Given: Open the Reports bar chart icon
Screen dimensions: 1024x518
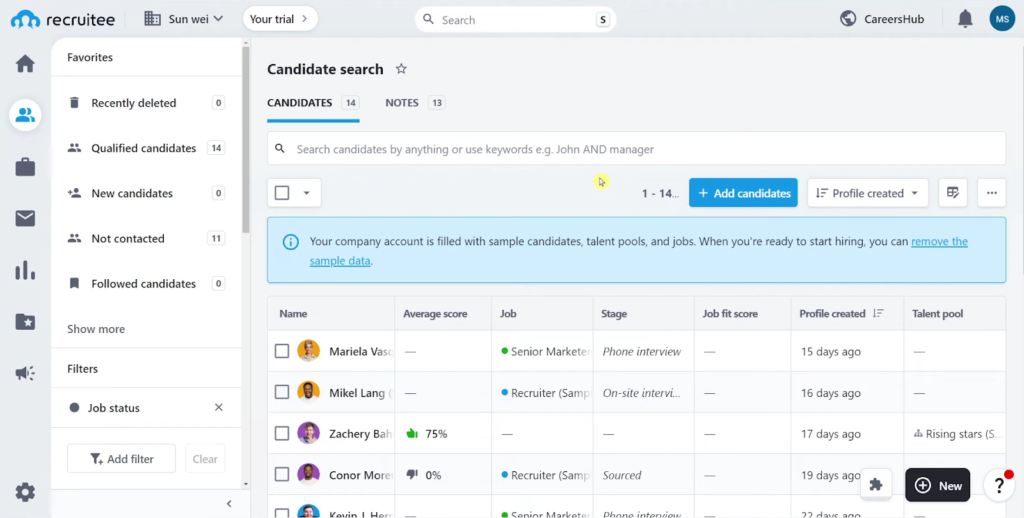Looking at the screenshot, I should click(25, 270).
